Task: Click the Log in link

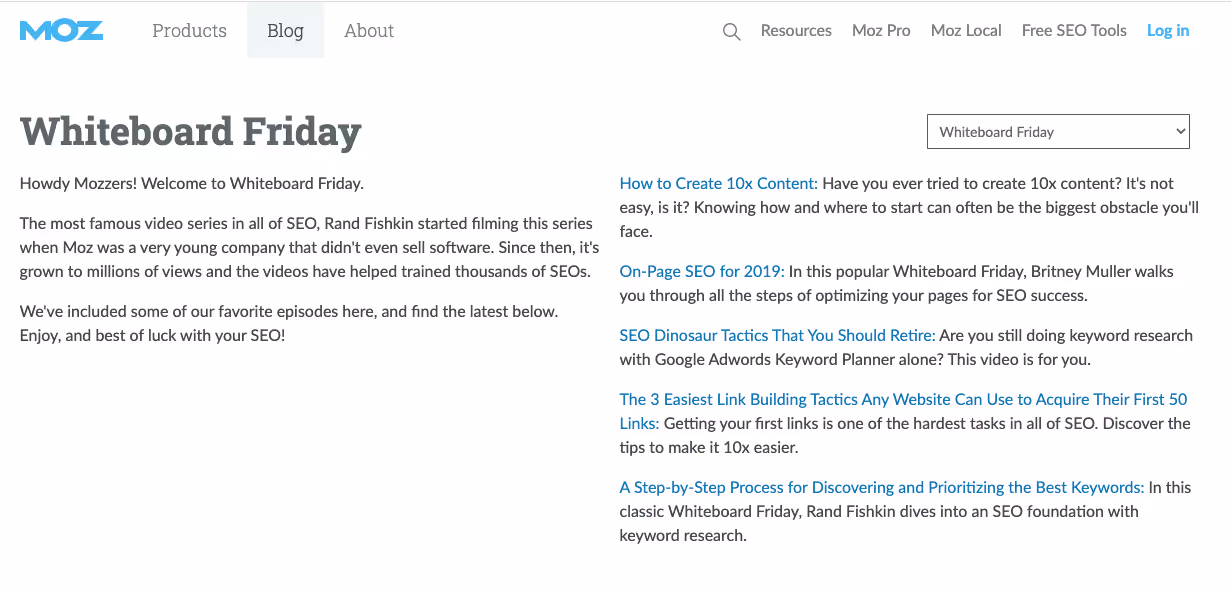Action: (x=1168, y=31)
